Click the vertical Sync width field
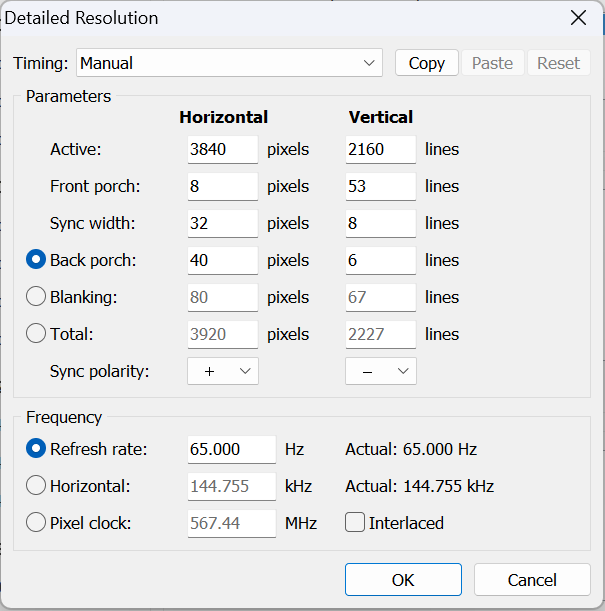The image size is (605, 611). click(x=380, y=223)
